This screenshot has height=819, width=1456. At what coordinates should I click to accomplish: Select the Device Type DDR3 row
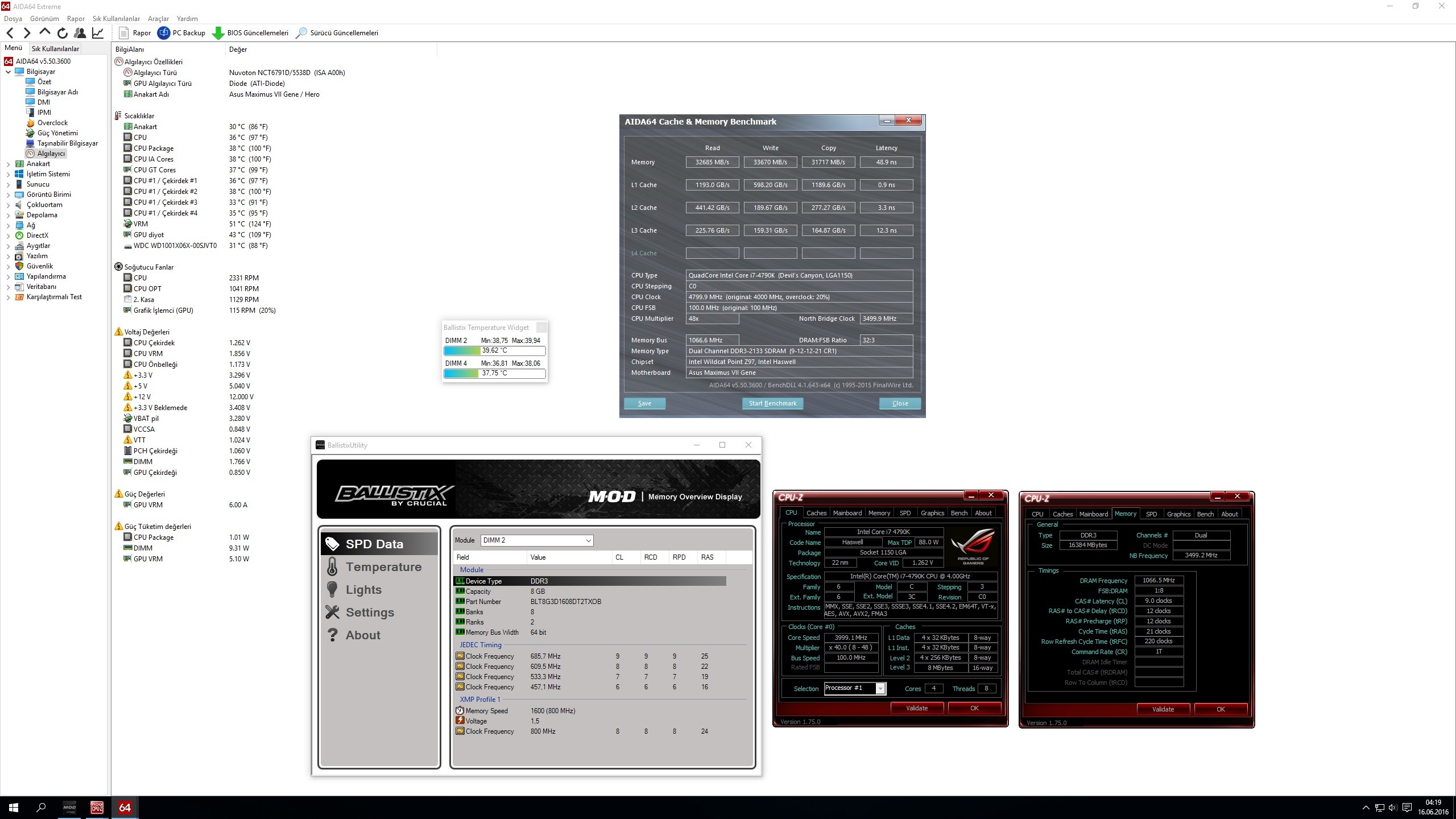(x=590, y=581)
